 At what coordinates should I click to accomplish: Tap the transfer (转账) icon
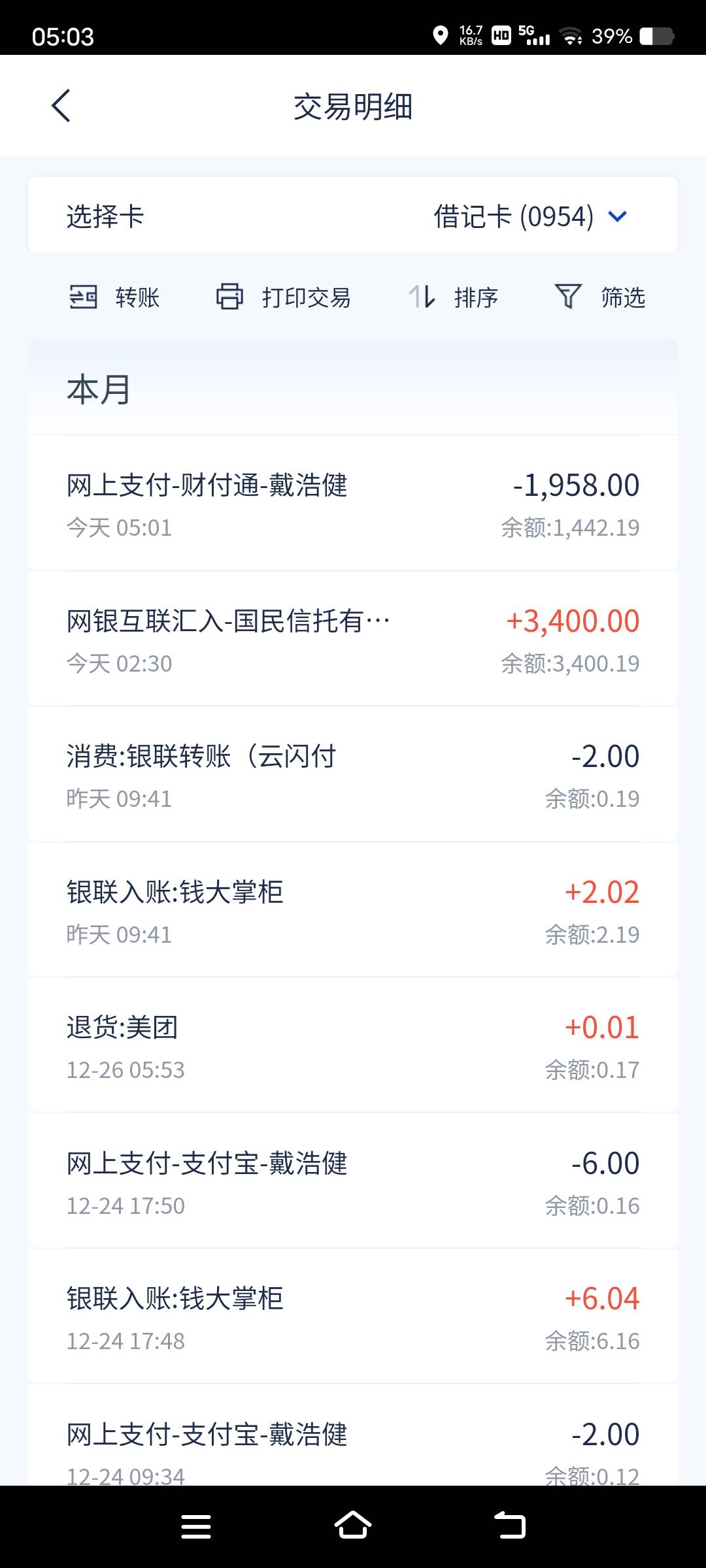click(x=83, y=297)
